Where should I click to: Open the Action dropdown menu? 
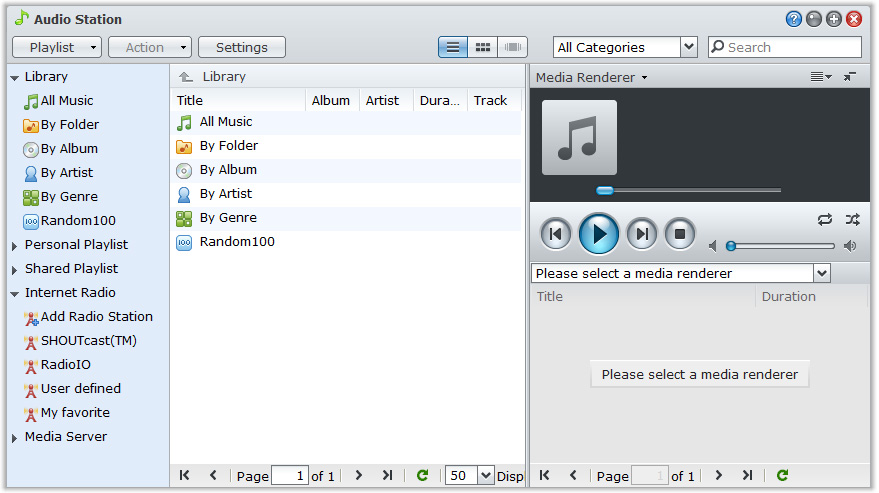150,47
